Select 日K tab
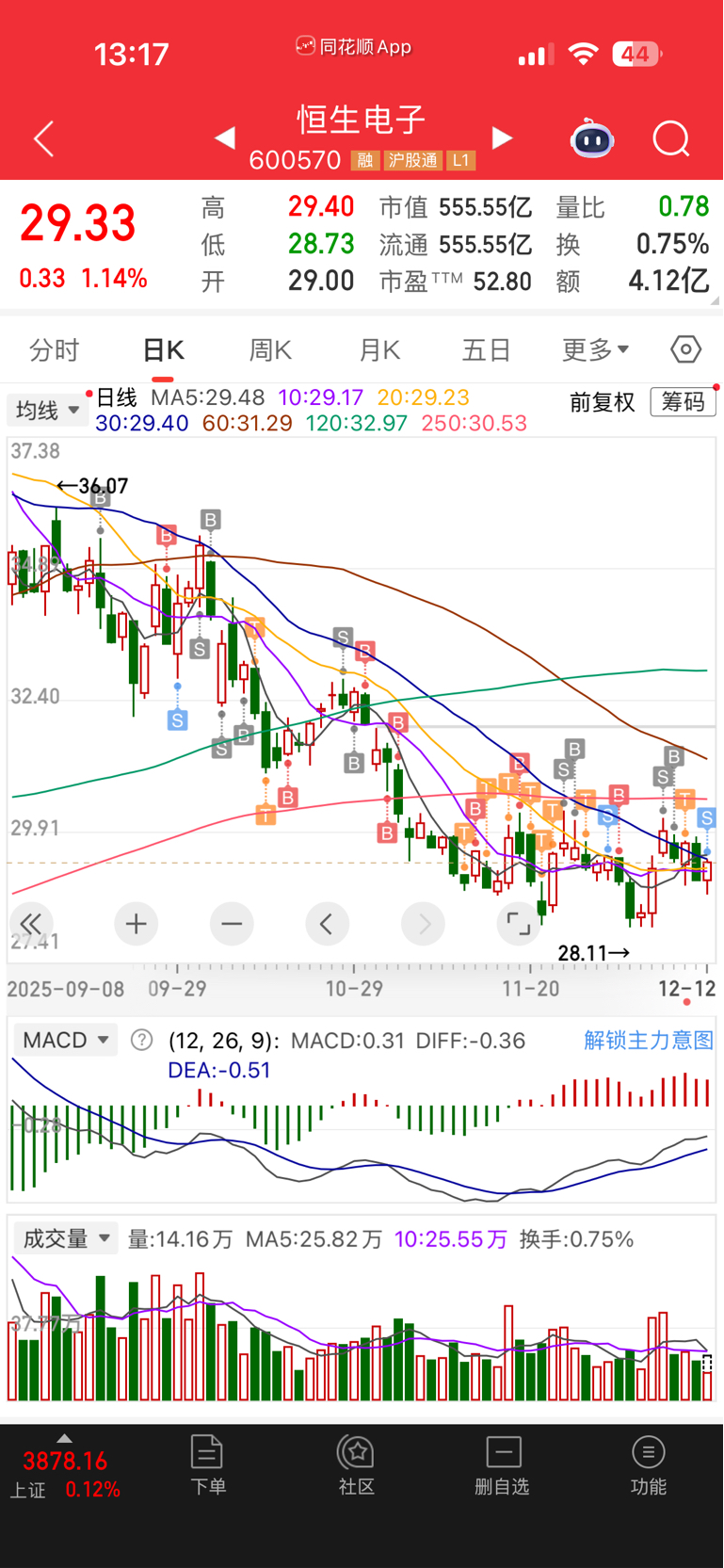 [x=163, y=350]
